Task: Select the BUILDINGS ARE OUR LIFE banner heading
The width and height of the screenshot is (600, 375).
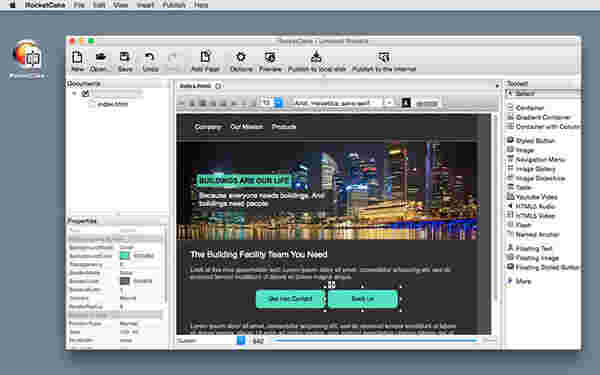Action: pyautogui.click(x=244, y=180)
